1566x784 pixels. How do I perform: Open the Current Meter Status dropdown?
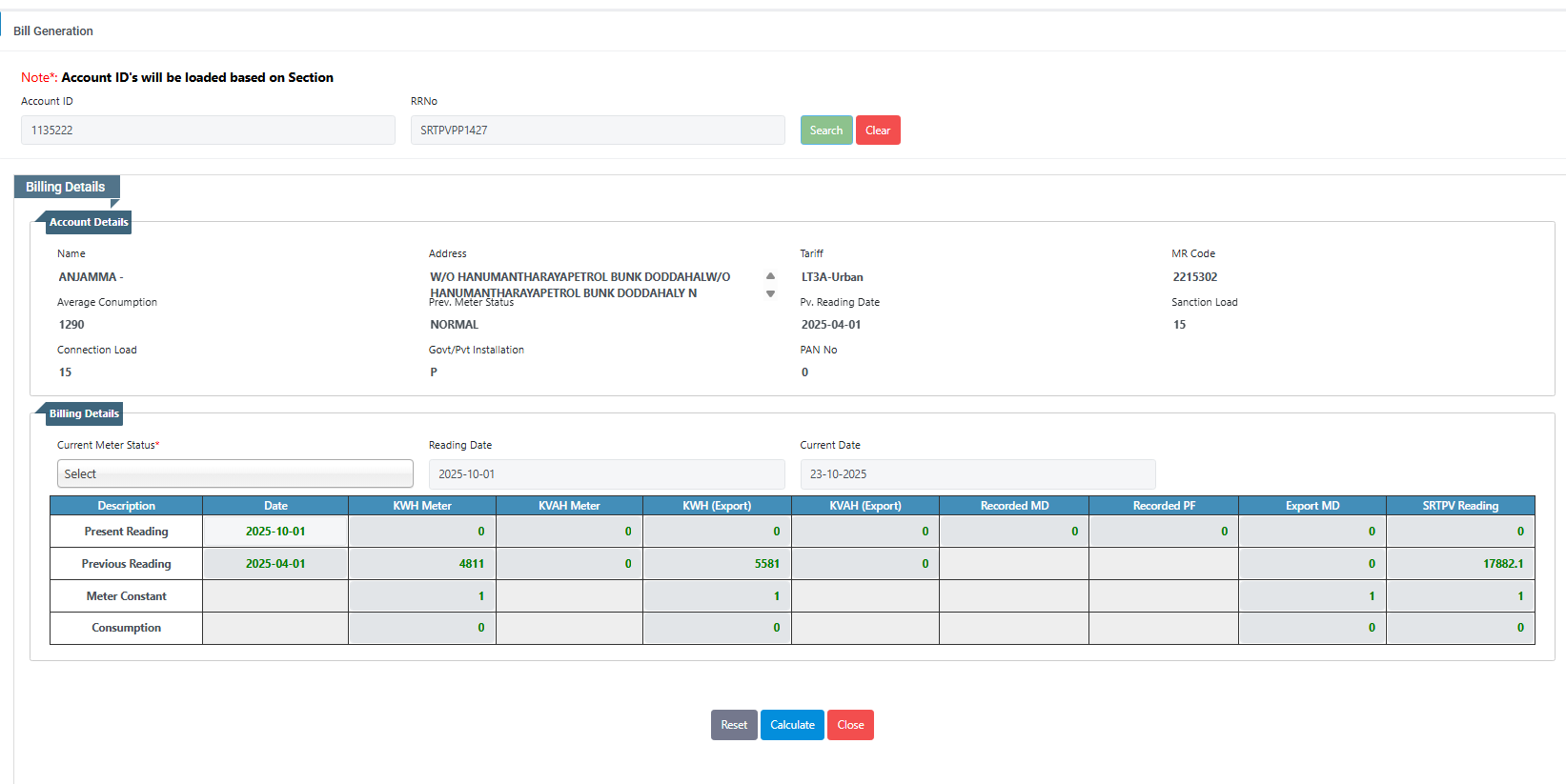[234, 473]
